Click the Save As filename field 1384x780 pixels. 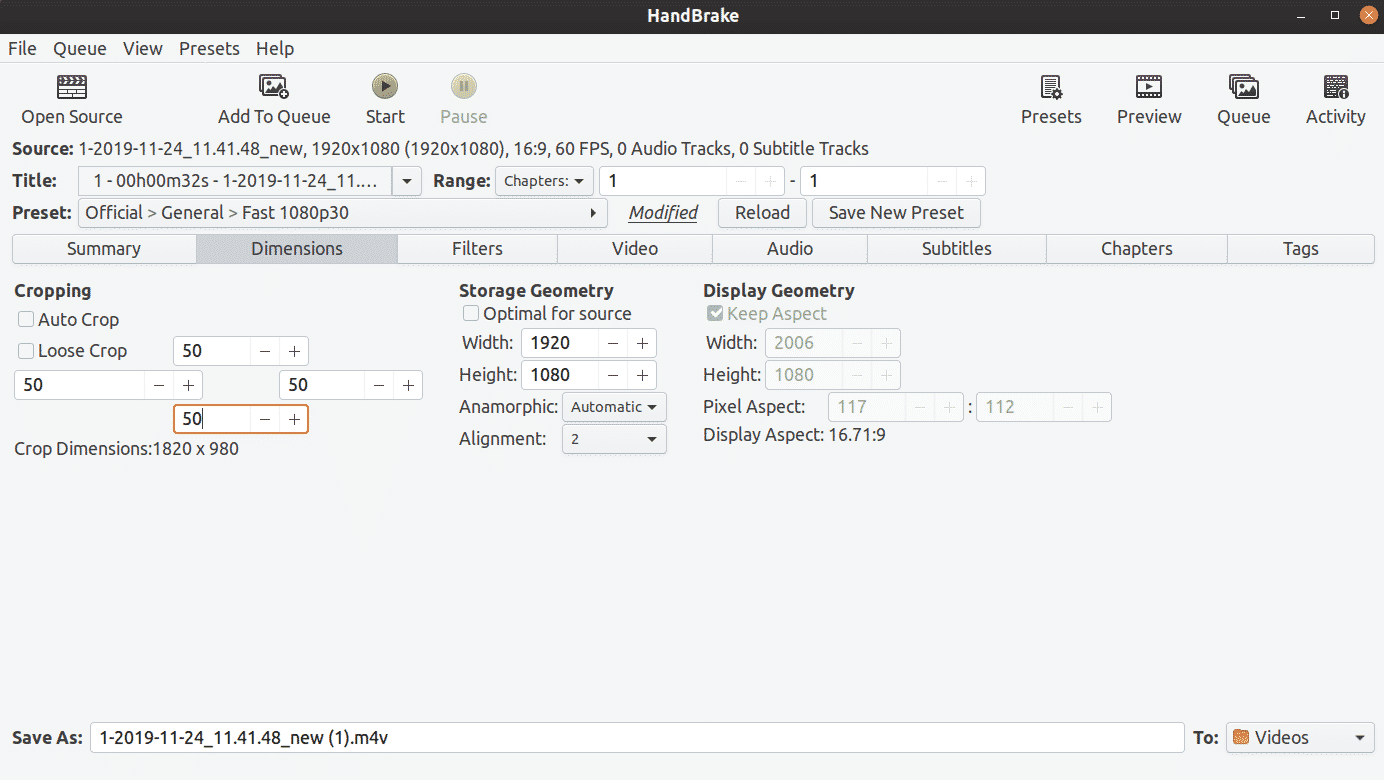click(637, 738)
